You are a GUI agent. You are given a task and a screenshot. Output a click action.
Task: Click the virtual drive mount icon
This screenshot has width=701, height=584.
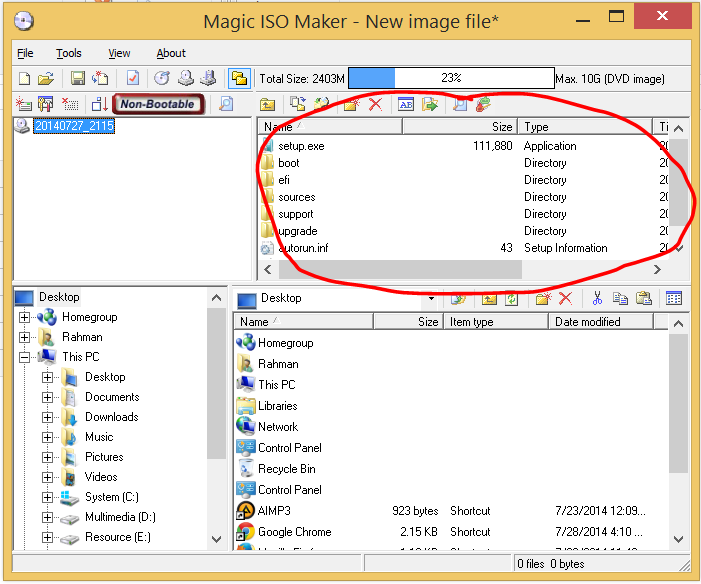208,79
